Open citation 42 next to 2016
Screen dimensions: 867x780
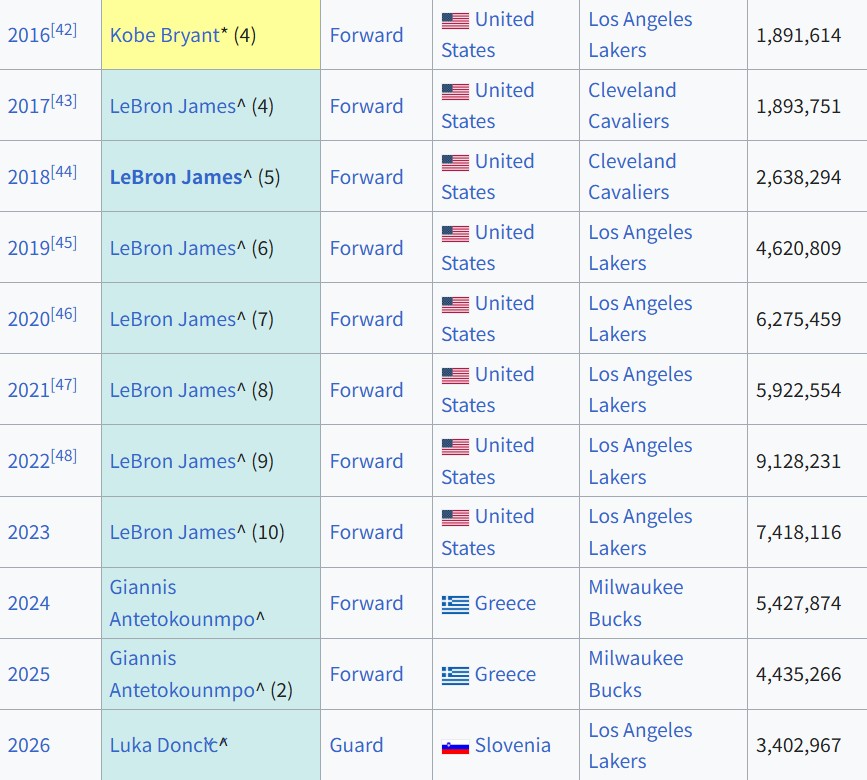64,29
